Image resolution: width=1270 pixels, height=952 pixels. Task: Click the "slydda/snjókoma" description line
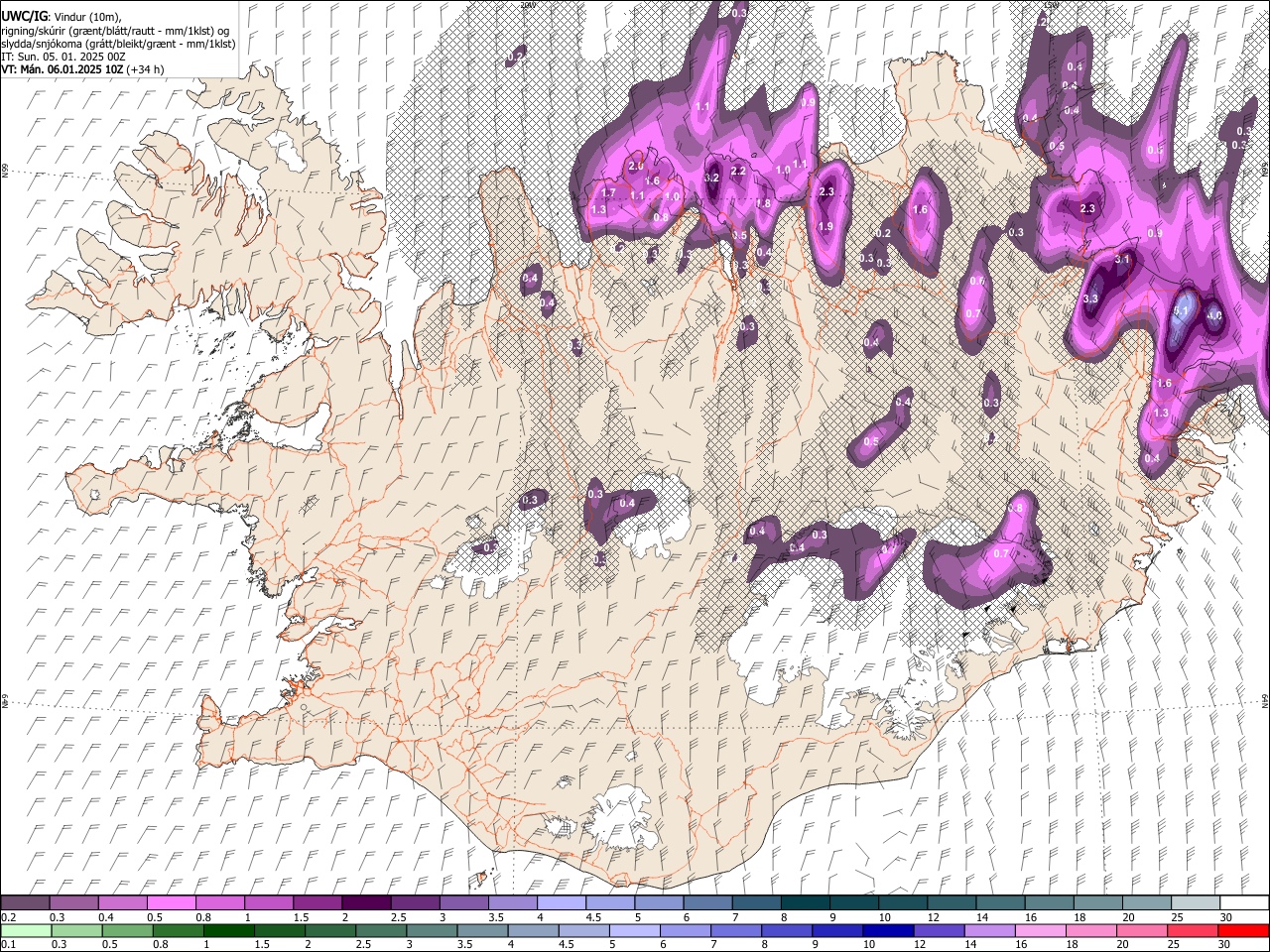[118, 44]
